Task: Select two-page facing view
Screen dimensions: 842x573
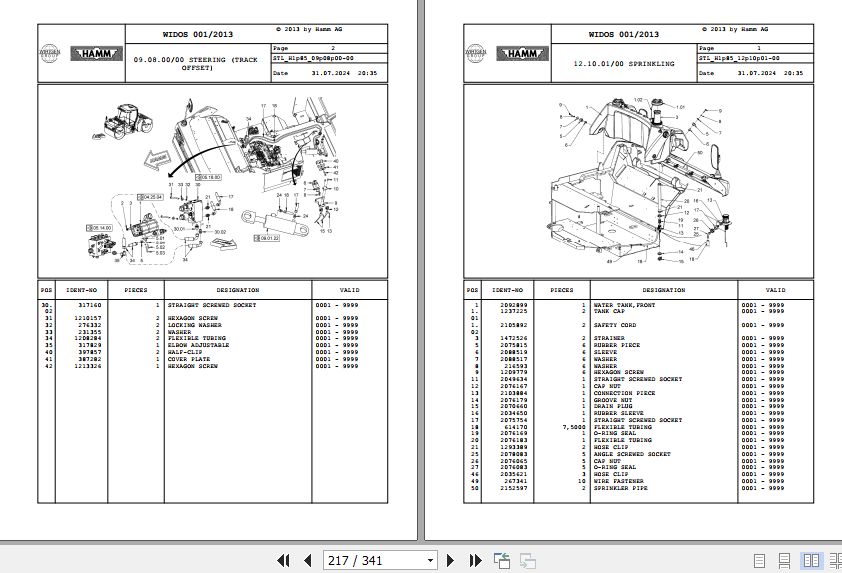Action: tap(811, 561)
